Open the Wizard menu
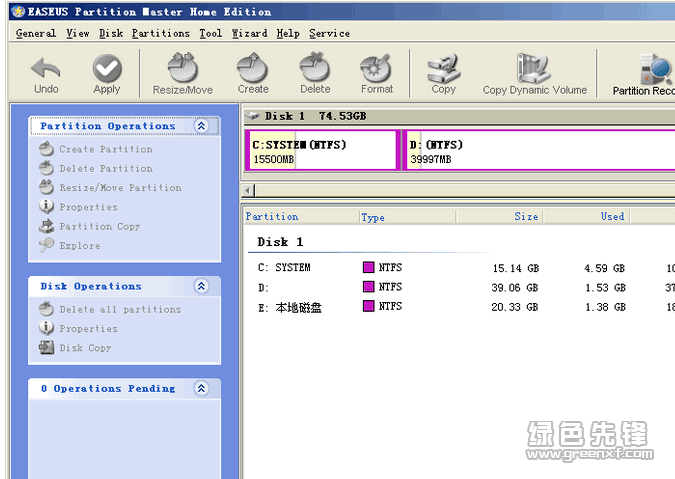This screenshot has width=675, height=479. 250,33
